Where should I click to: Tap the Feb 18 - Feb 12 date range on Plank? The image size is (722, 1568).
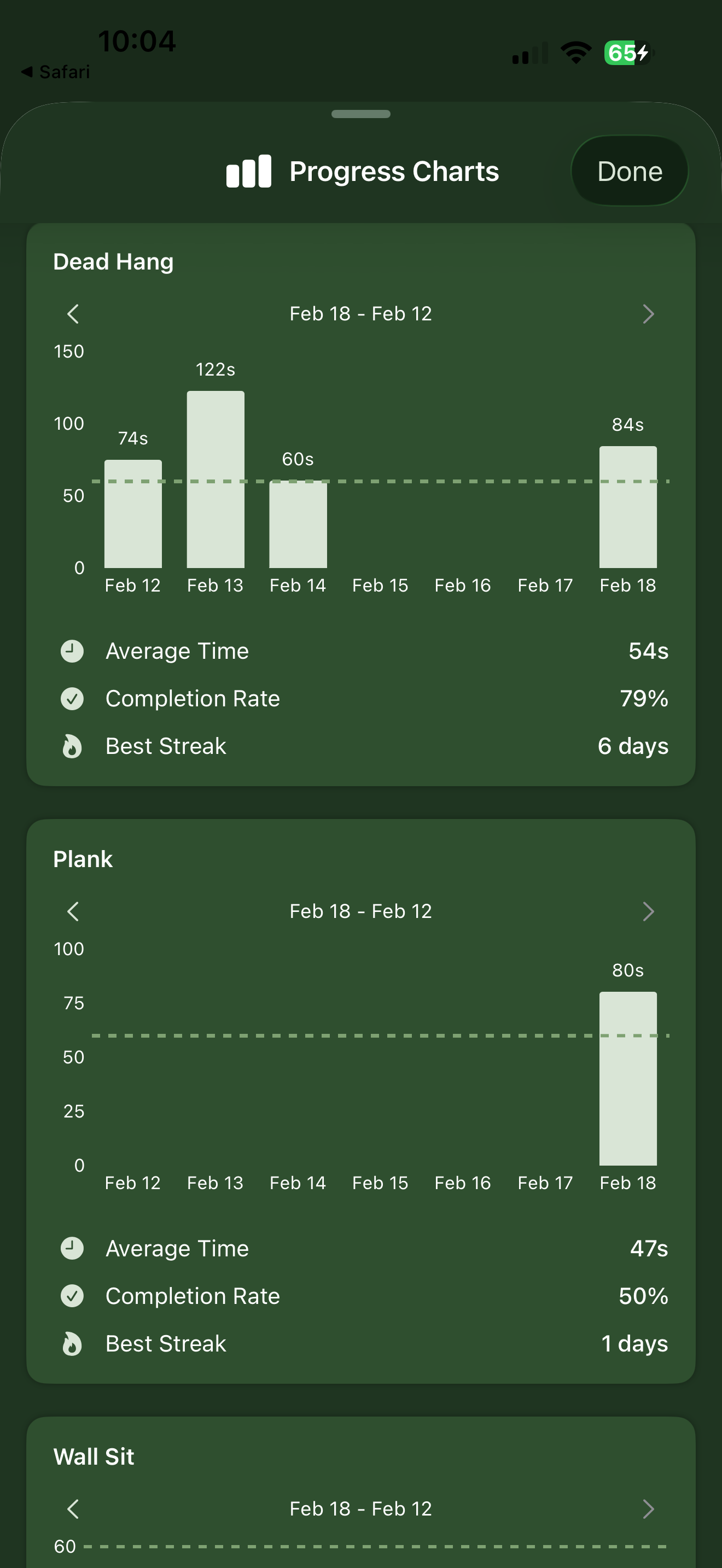click(361, 911)
